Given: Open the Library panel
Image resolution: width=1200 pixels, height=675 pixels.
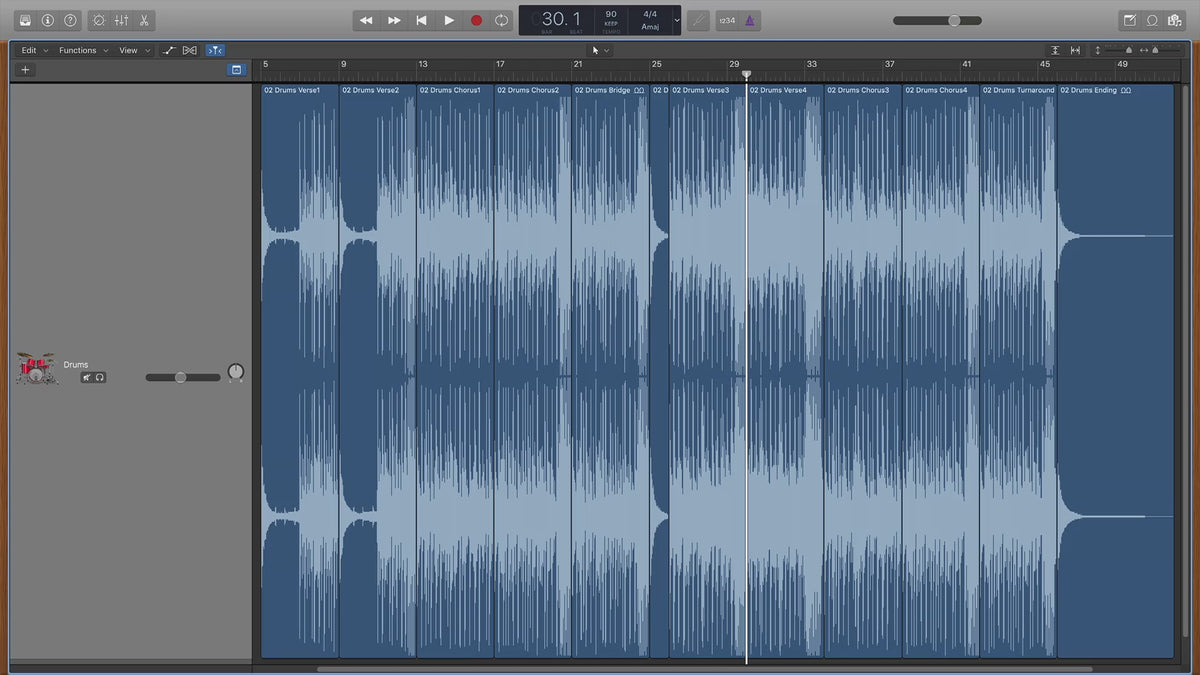Looking at the screenshot, I should pos(25,20).
